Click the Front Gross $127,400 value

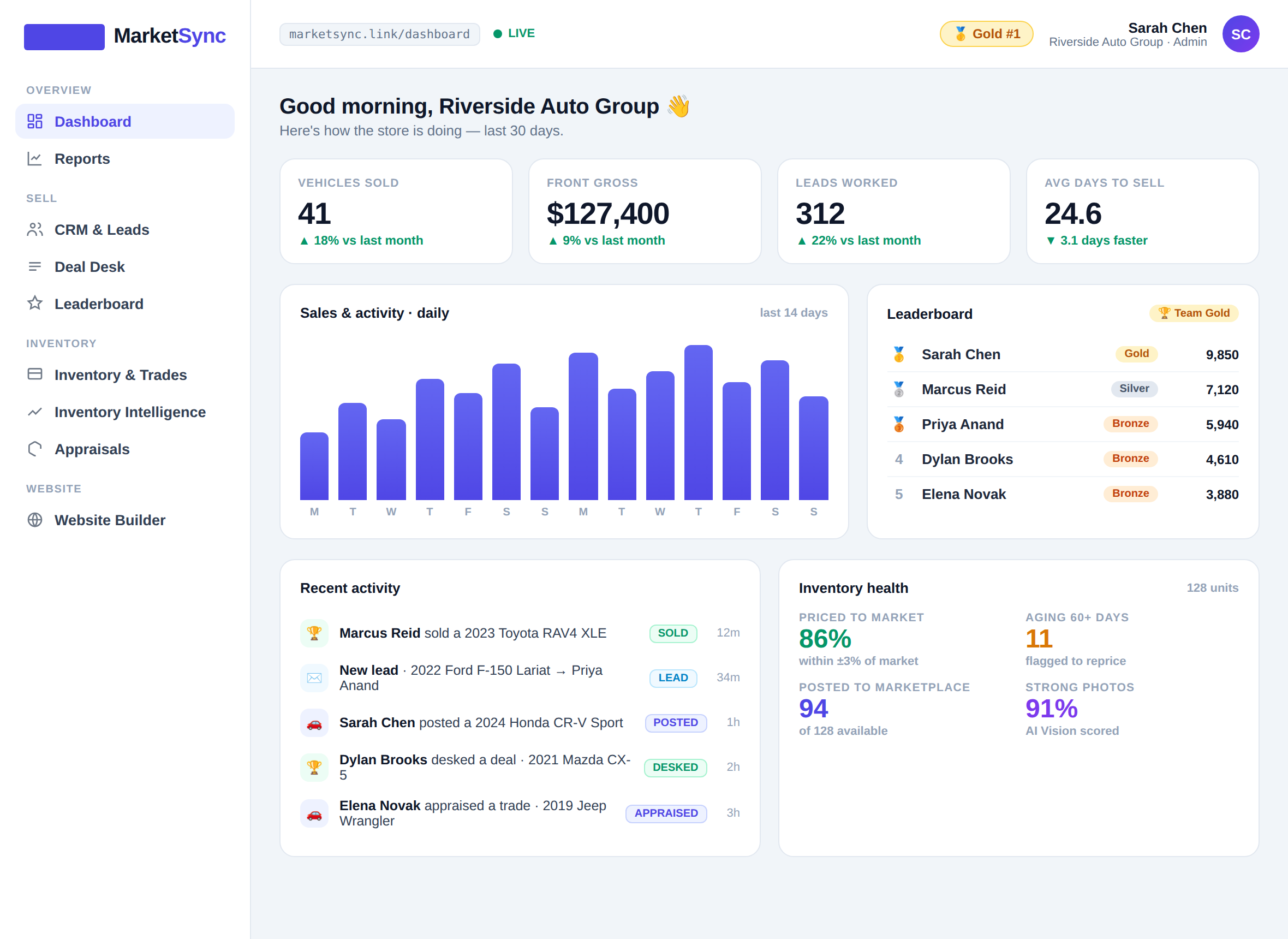click(608, 213)
